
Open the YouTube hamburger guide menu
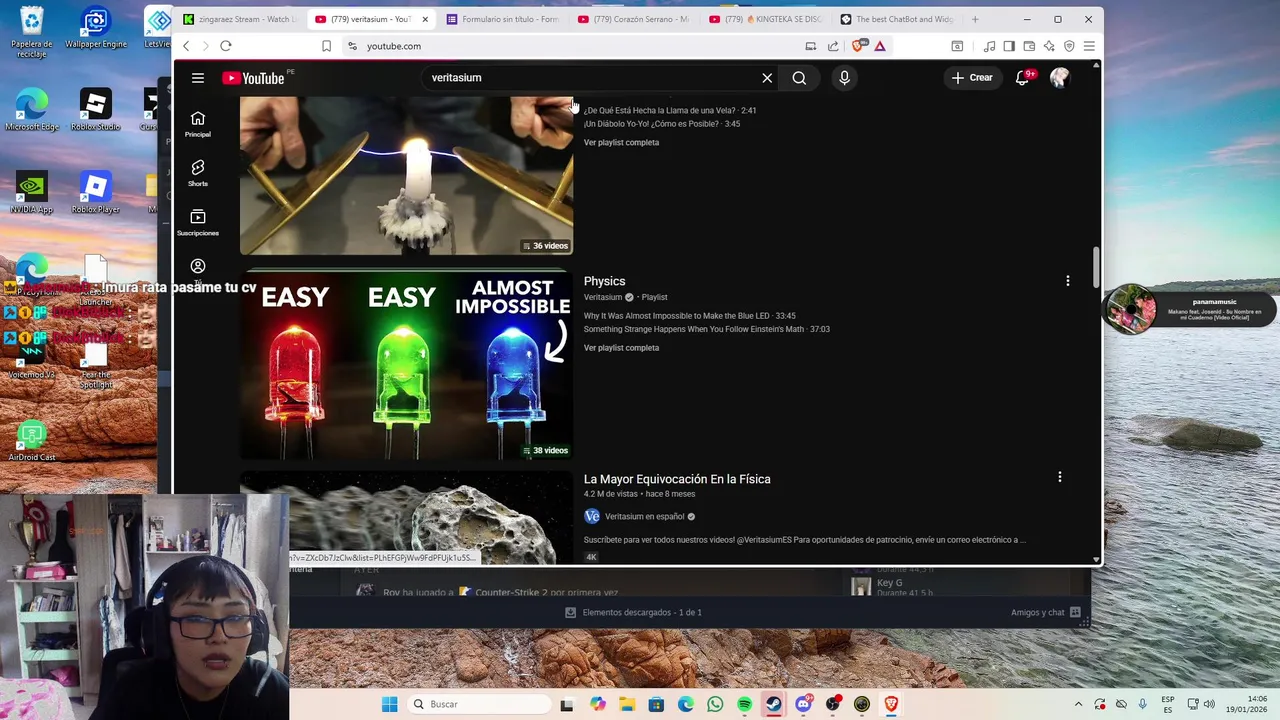point(198,78)
